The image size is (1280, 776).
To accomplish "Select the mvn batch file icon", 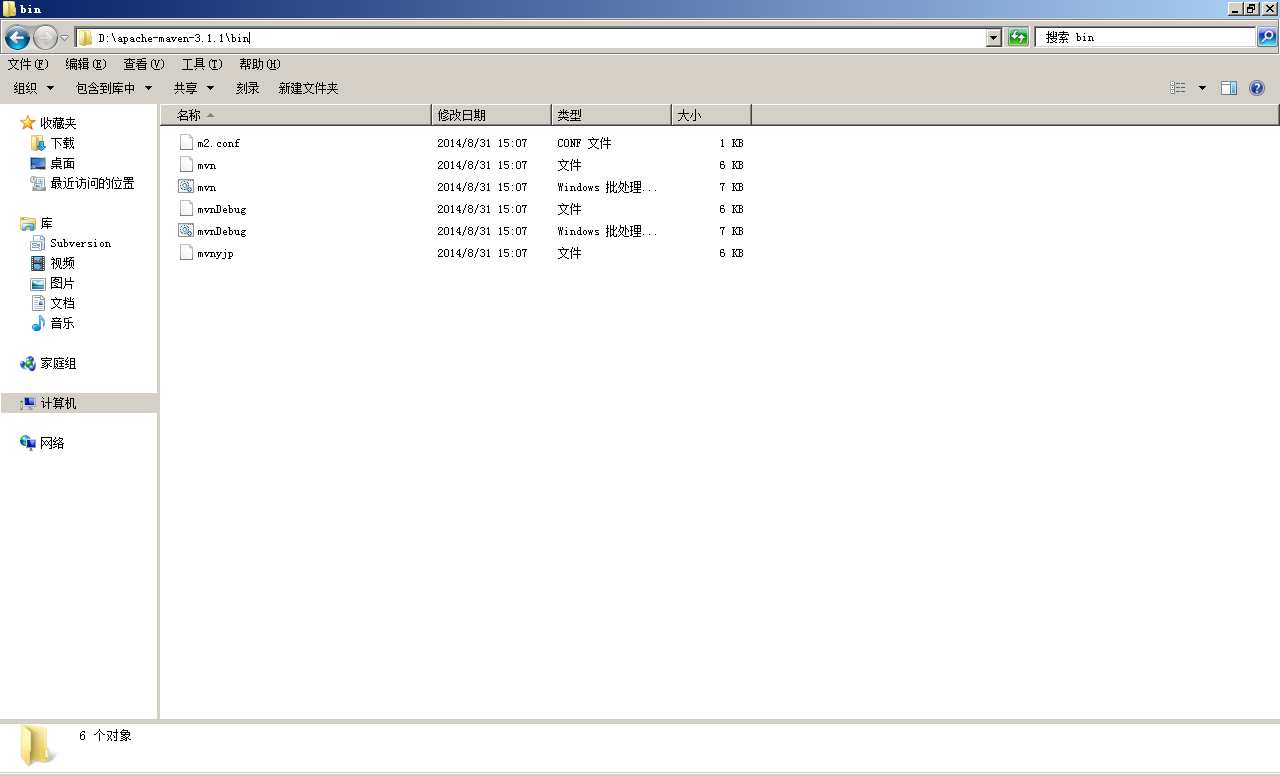I will pyautogui.click(x=185, y=187).
